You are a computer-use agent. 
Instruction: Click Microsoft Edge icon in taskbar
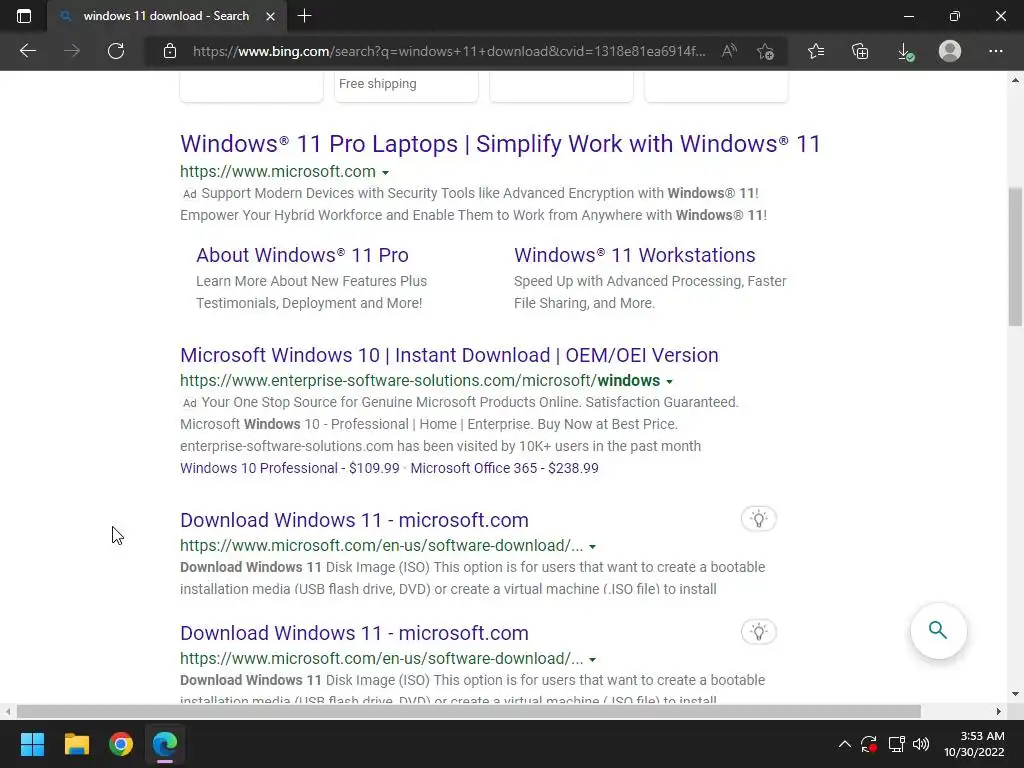[165, 744]
